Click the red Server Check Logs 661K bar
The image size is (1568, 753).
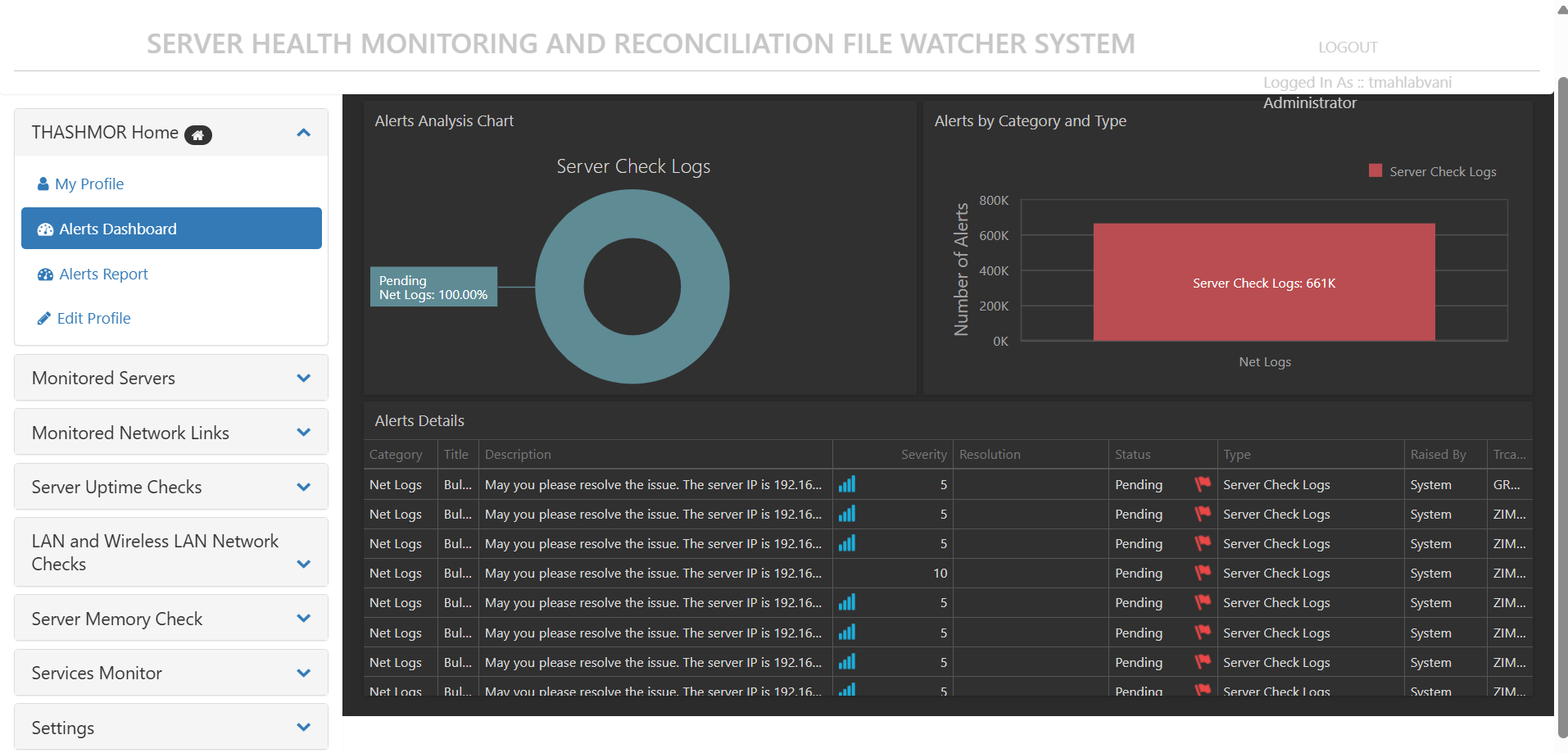(1264, 282)
